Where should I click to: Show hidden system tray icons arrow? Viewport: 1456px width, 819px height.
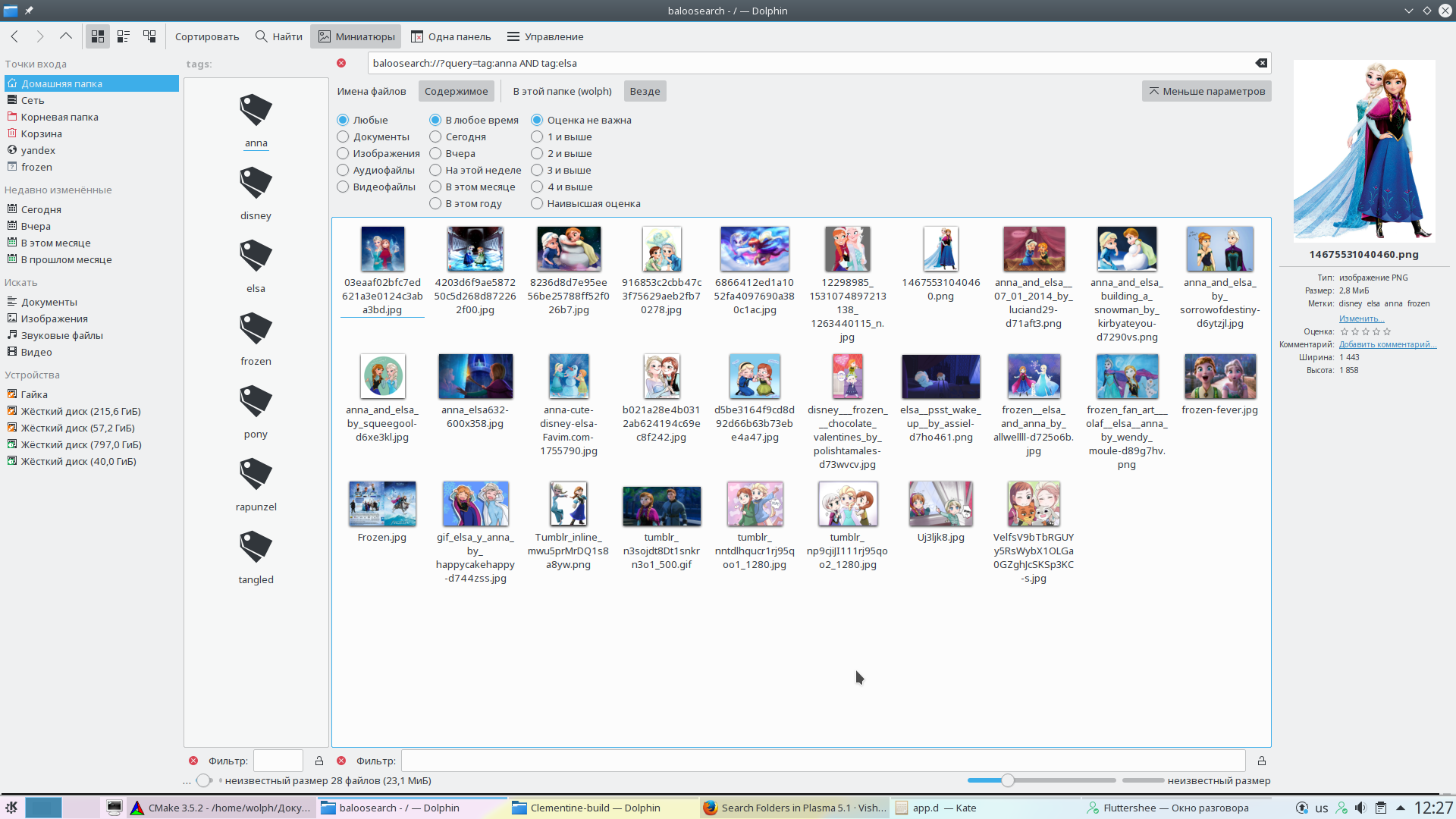tap(1401, 808)
